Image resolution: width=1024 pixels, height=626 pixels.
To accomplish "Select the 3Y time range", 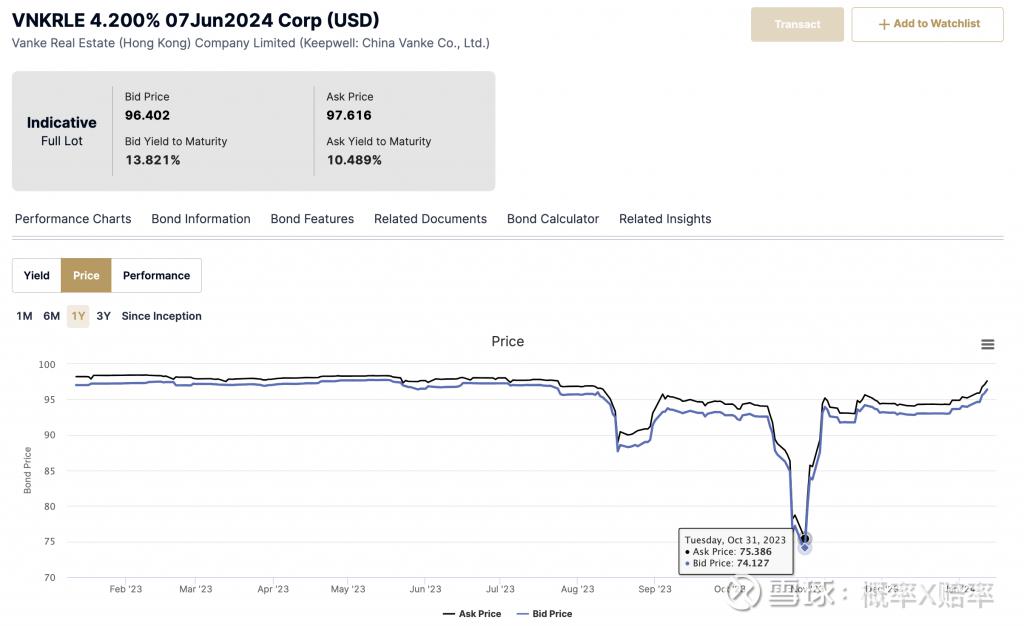I will [x=104, y=316].
